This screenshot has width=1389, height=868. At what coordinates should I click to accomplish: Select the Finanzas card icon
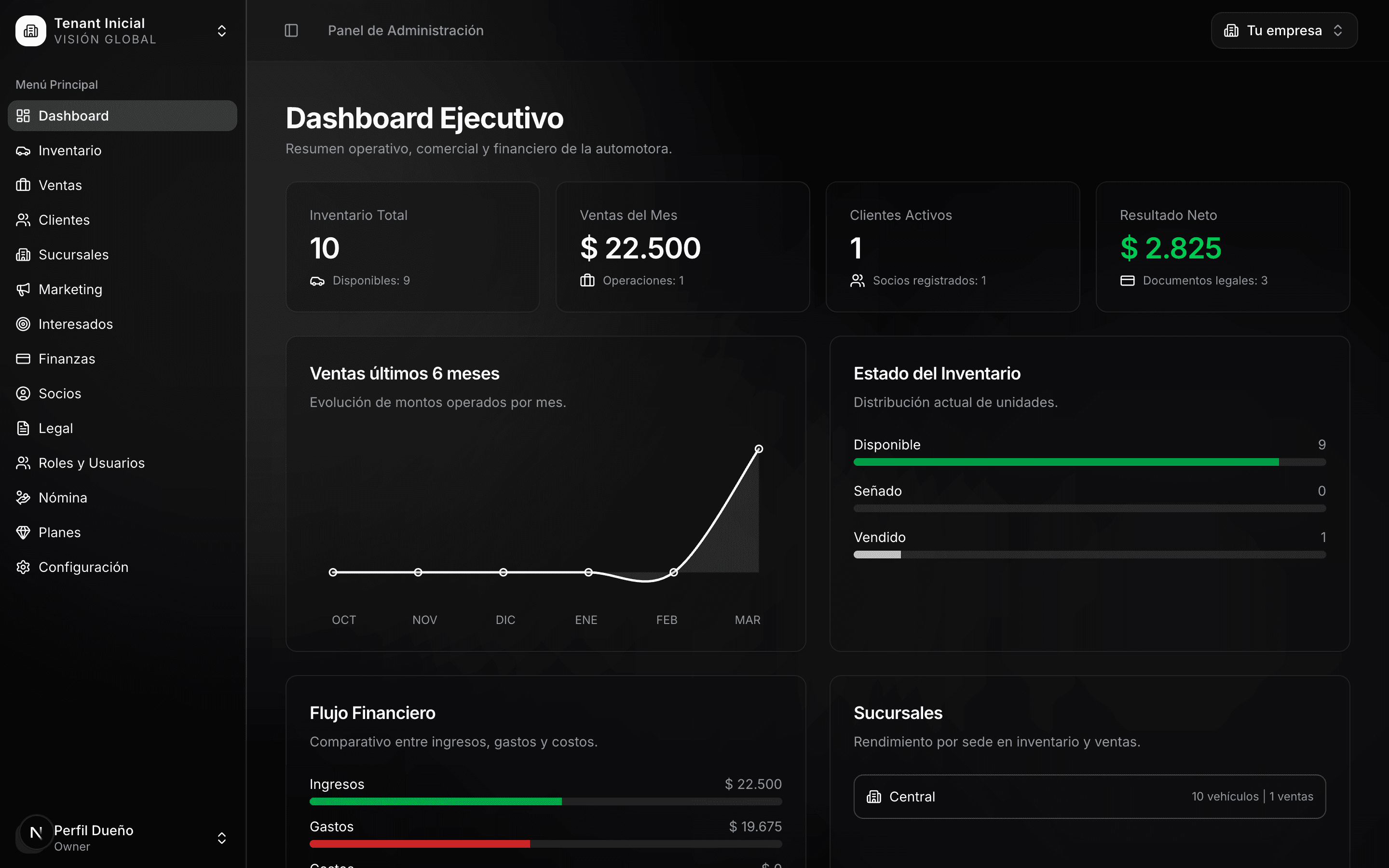coord(23,359)
